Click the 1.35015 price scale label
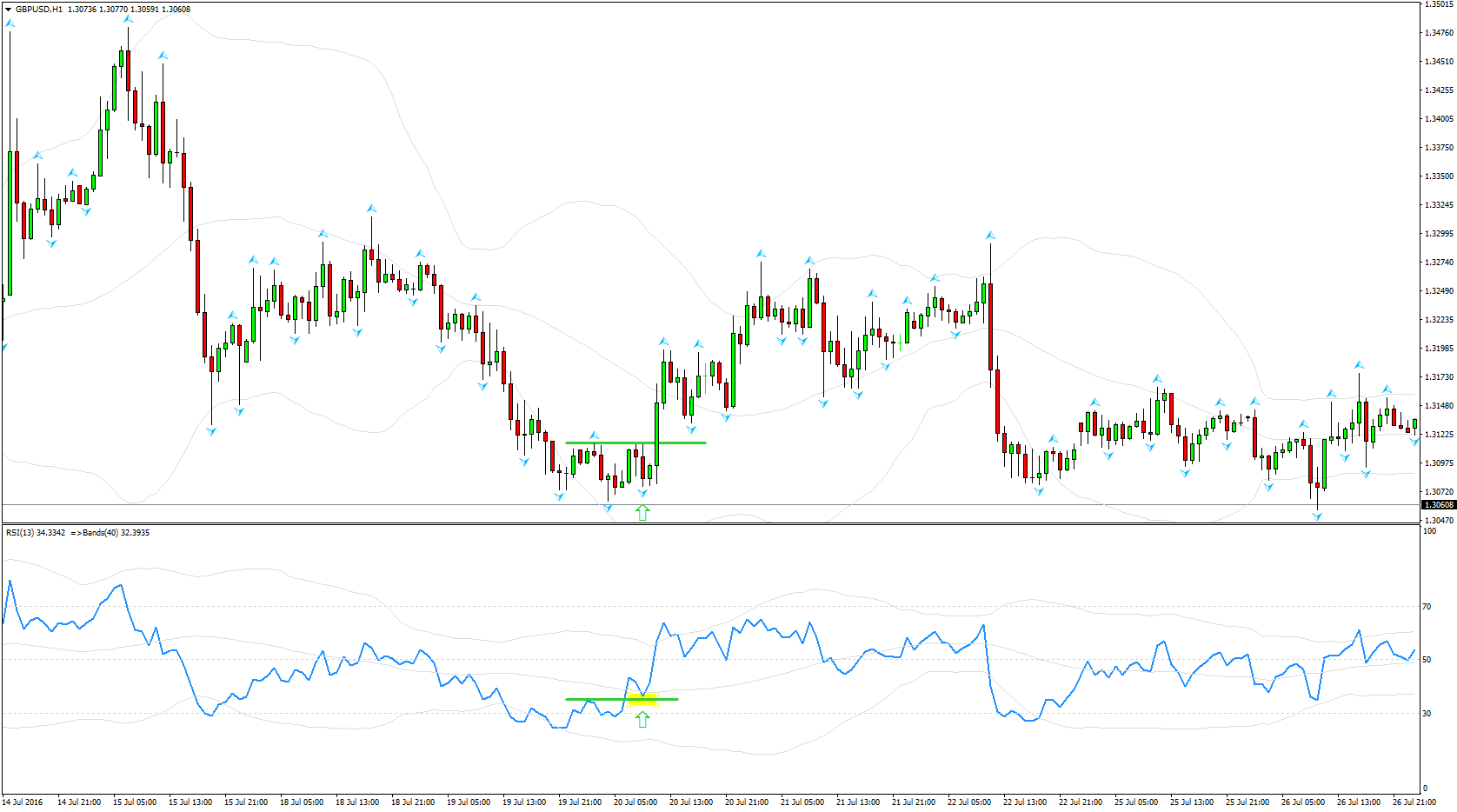Image resolution: width=1457 pixels, height=812 pixels. pyautogui.click(x=1439, y=4)
